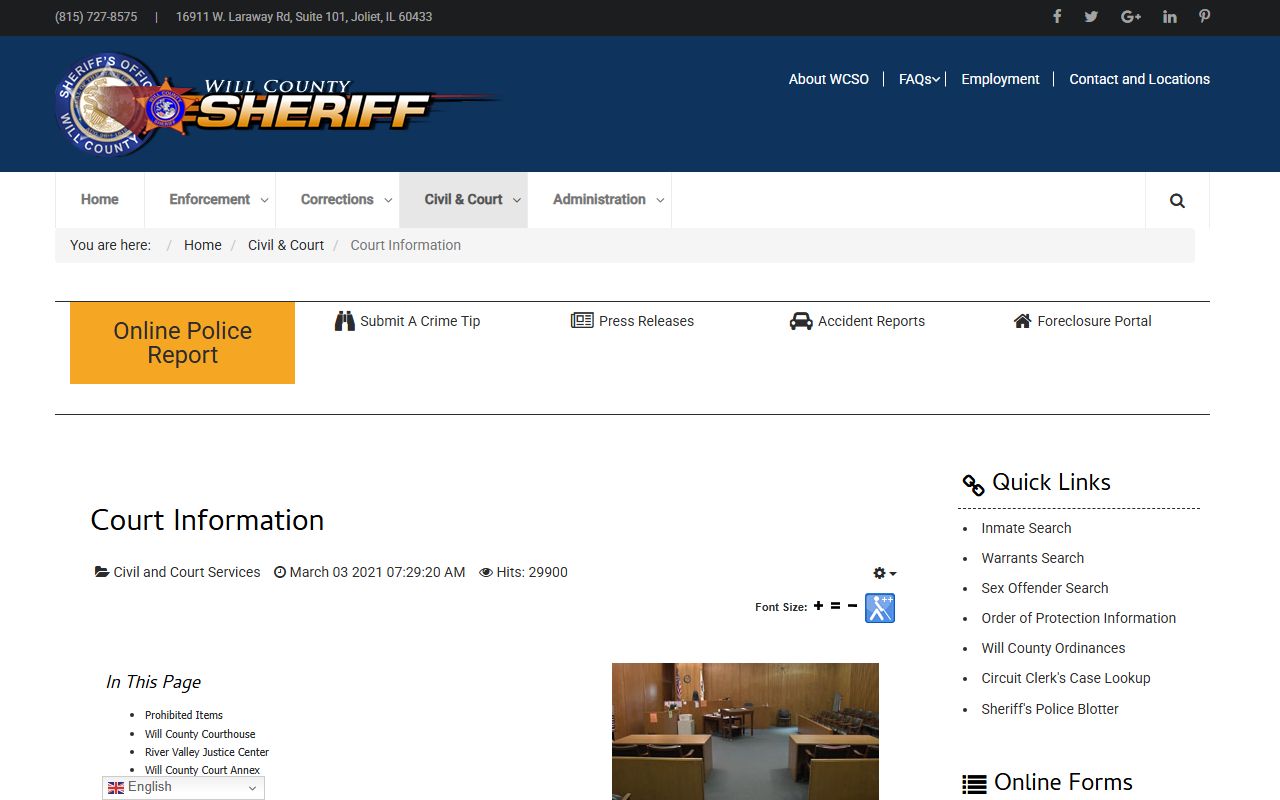Screen dimensions: 1280x800
Task: Open Civil and Court Services category link
Action: click(187, 572)
